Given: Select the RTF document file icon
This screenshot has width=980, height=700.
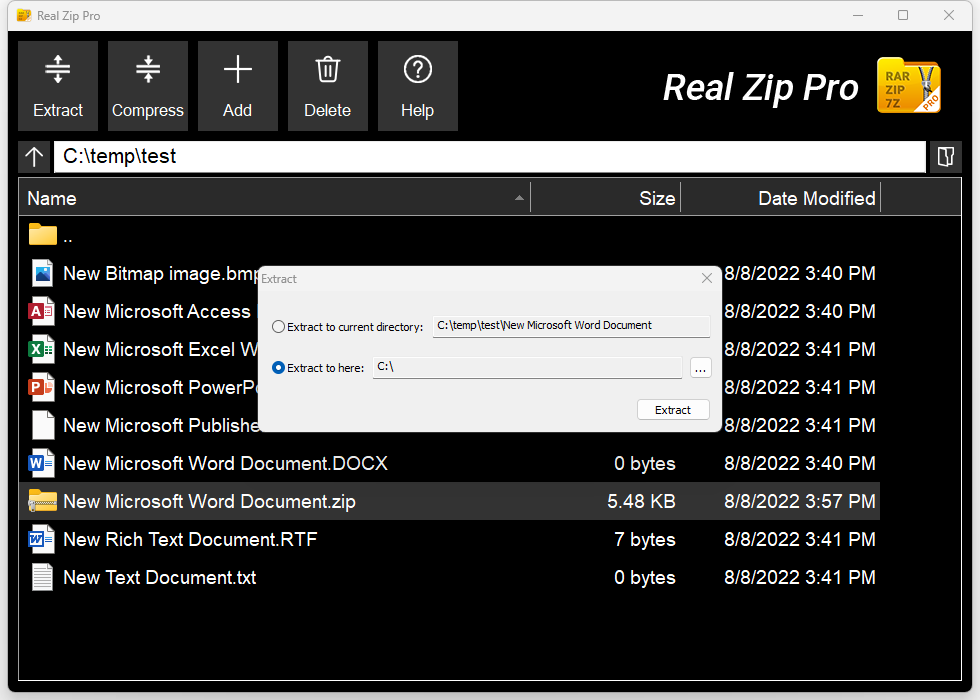Looking at the screenshot, I should [x=42, y=539].
